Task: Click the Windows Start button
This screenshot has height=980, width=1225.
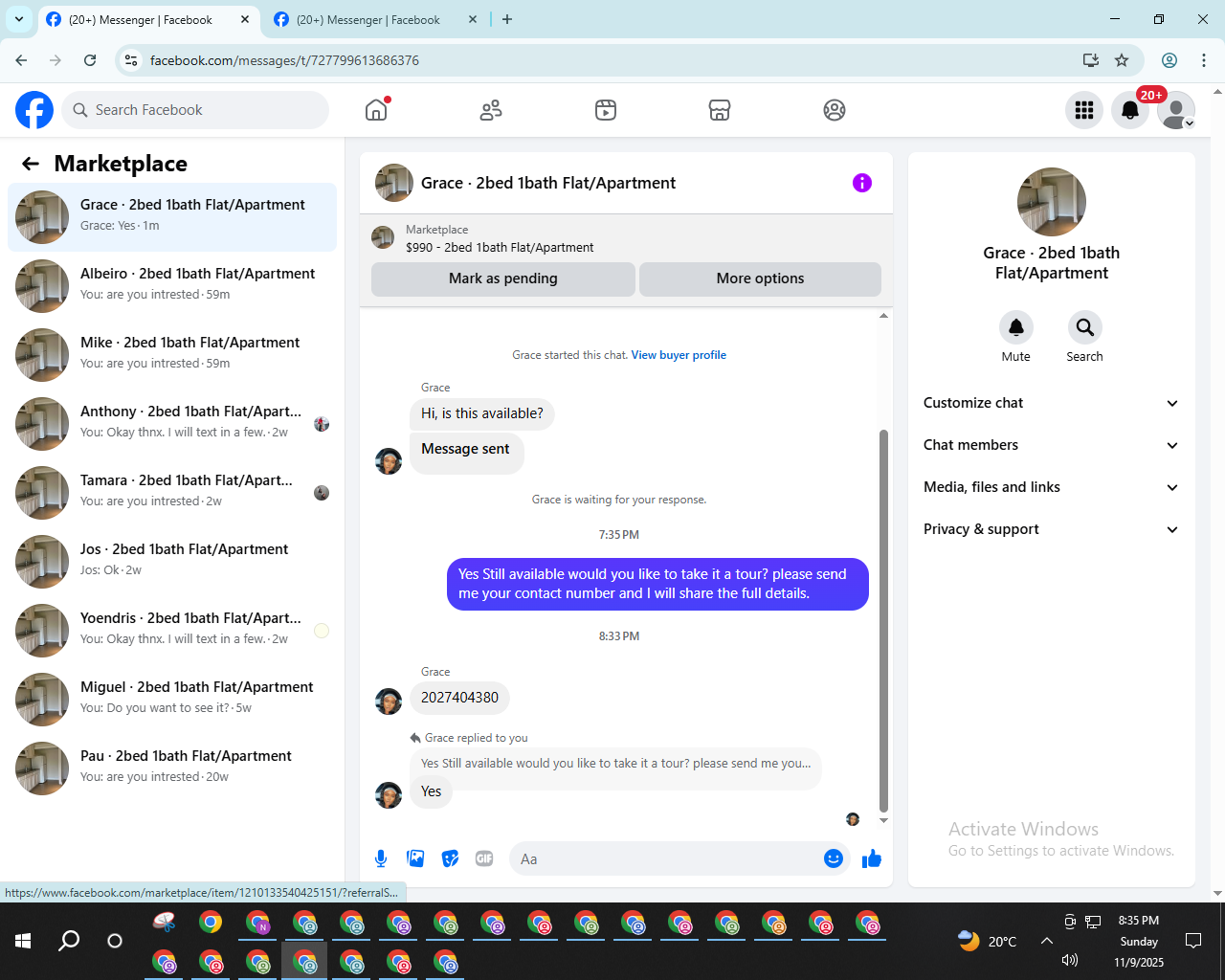Action: point(23,941)
